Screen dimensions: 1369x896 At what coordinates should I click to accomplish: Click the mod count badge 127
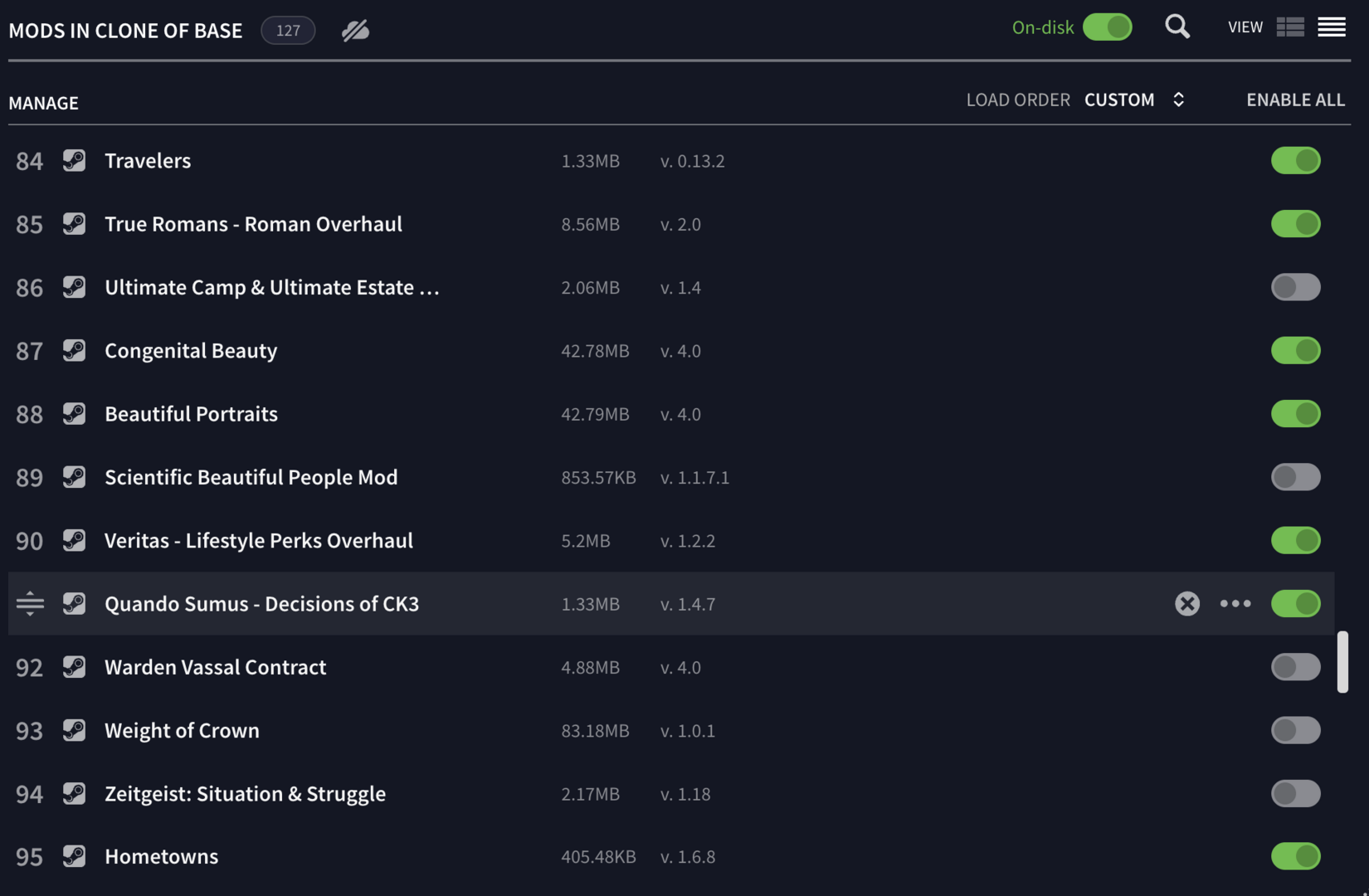(x=288, y=31)
